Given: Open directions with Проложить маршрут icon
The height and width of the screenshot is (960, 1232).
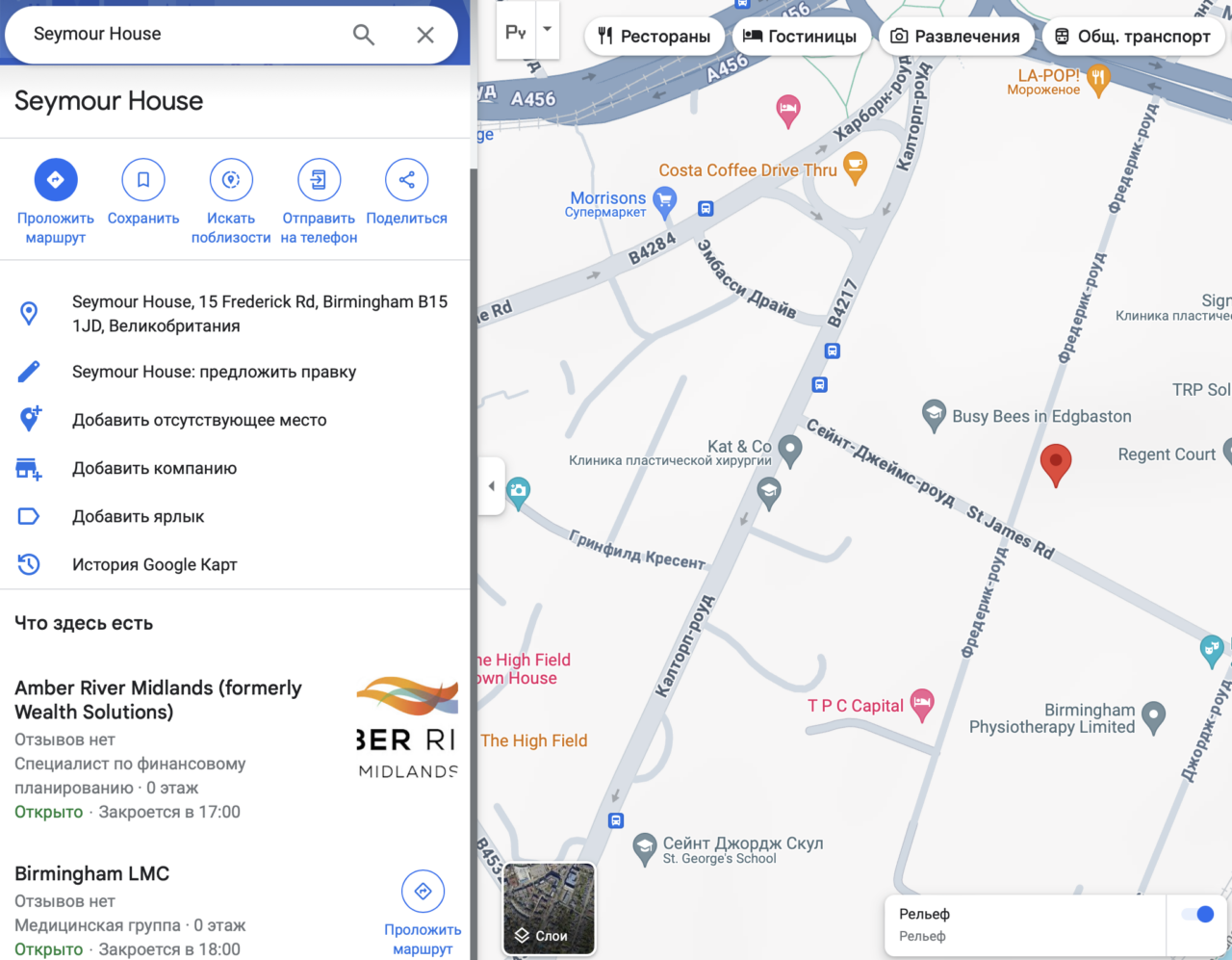Looking at the screenshot, I should 56,180.
